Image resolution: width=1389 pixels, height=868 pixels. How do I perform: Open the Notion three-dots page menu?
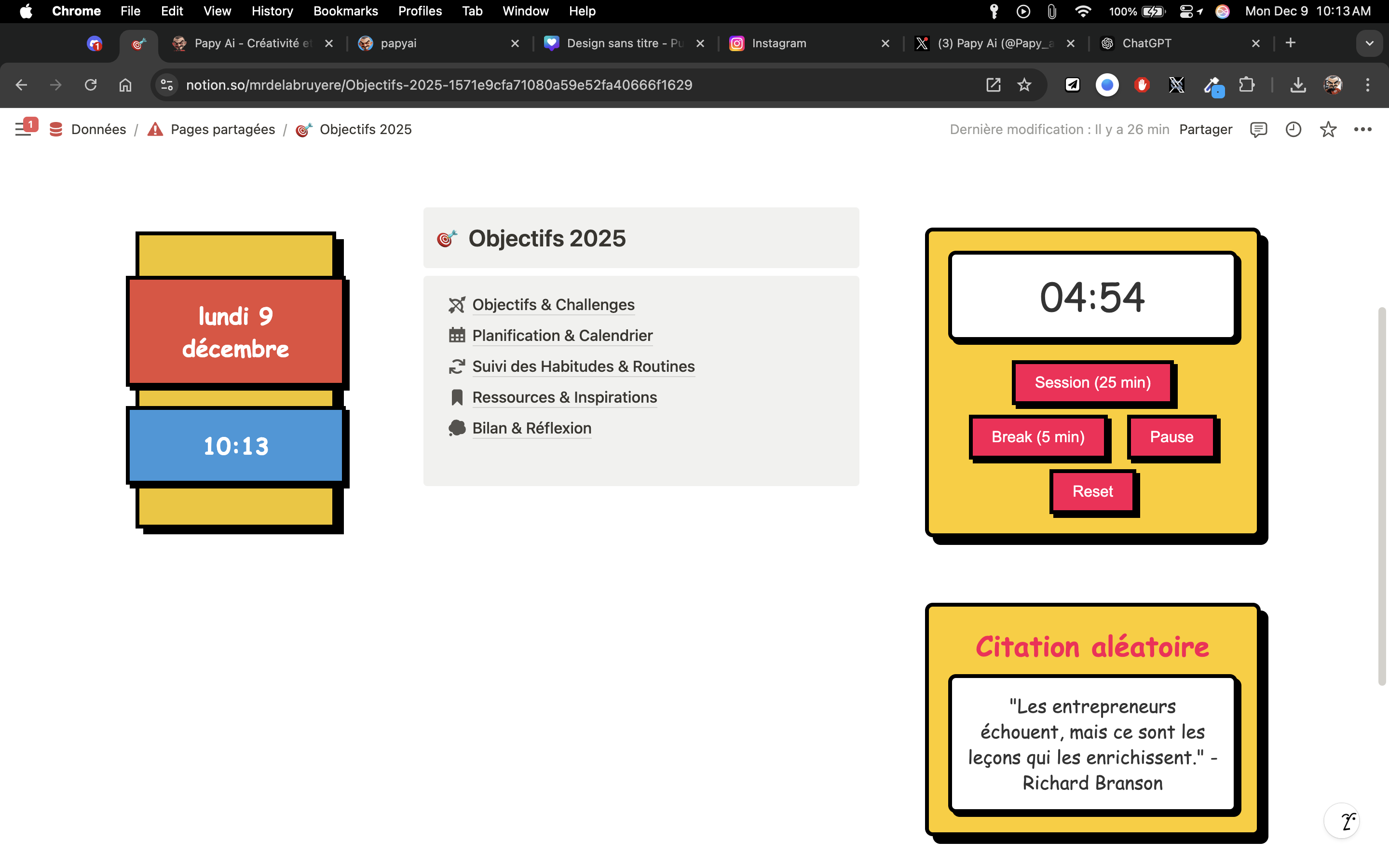click(x=1362, y=130)
